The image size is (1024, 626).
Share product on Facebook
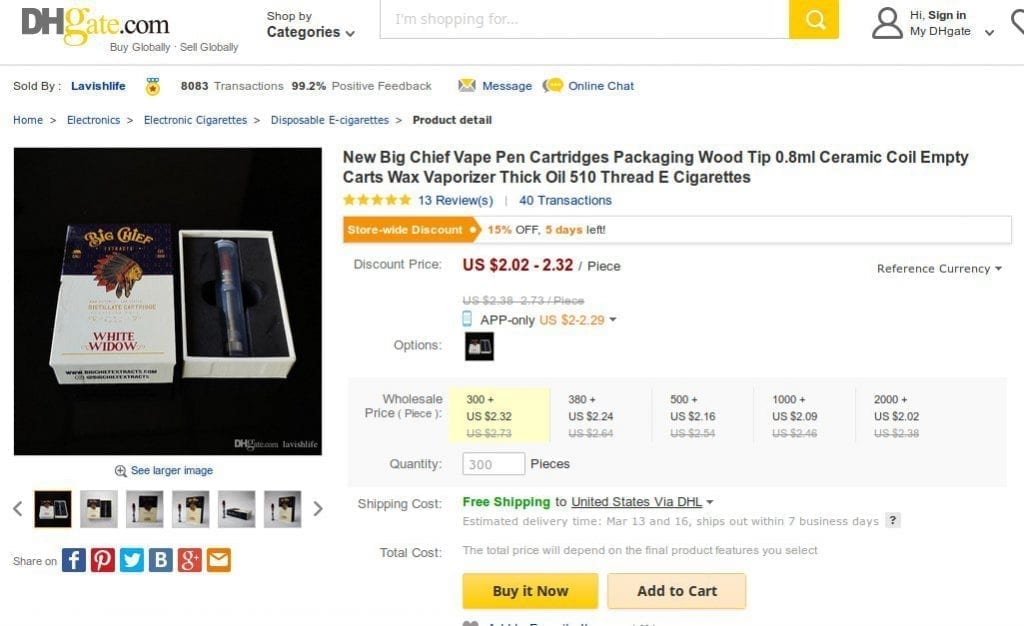tap(74, 560)
